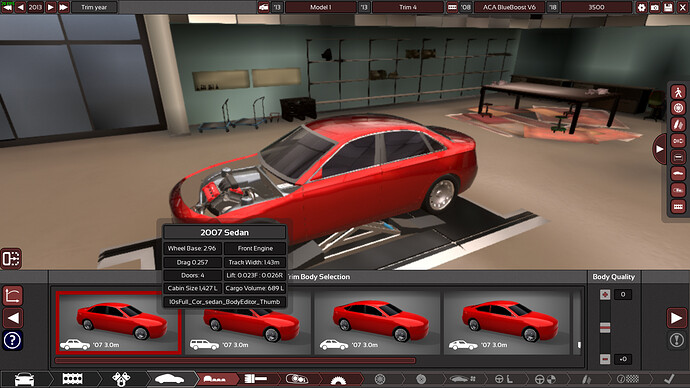Toggle the car cutaway sidebar icon
The height and width of the screenshot is (388, 690).
click(678, 190)
